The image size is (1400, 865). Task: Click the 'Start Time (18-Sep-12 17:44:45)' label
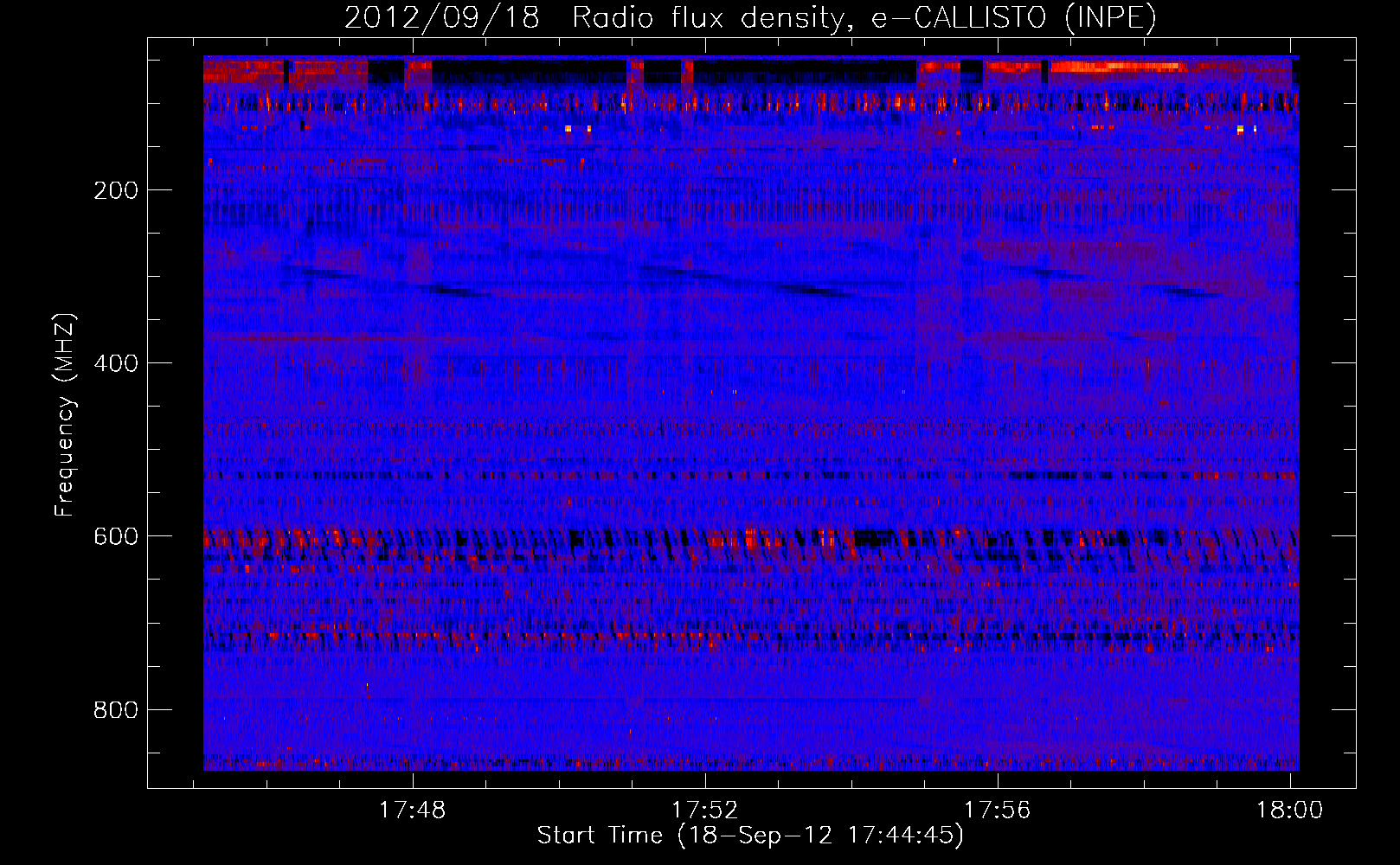point(750,836)
